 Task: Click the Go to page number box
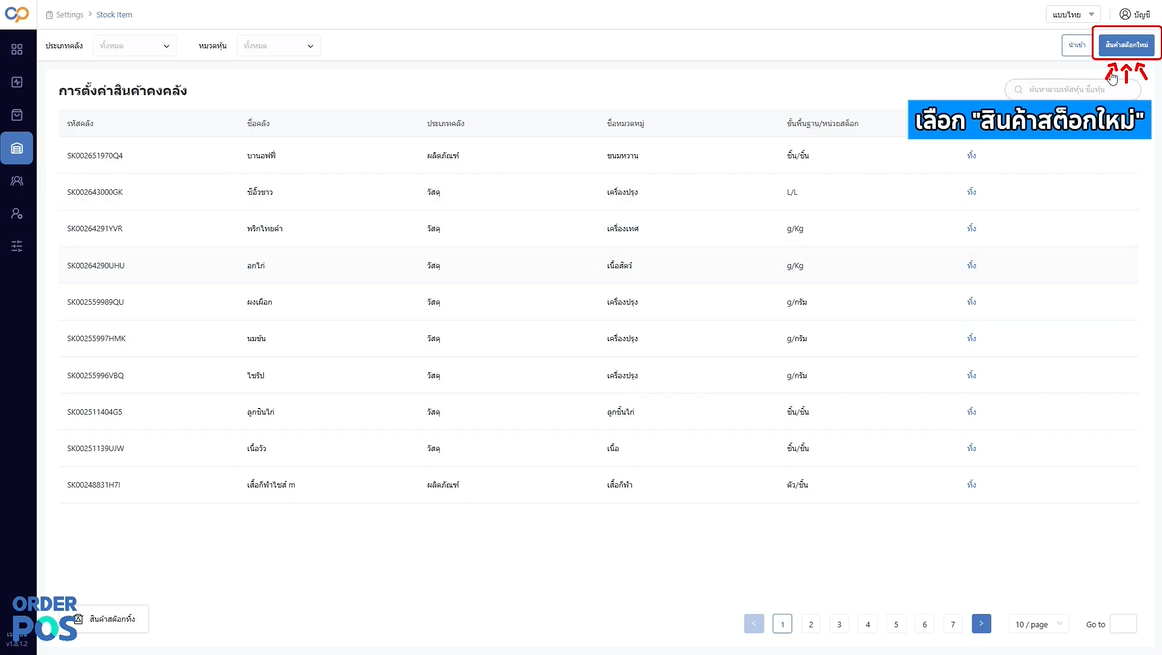1123,624
